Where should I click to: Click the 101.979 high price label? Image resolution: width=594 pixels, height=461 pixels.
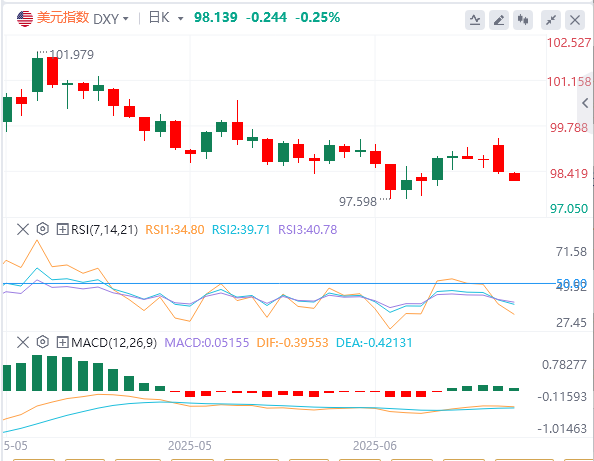click(72, 55)
